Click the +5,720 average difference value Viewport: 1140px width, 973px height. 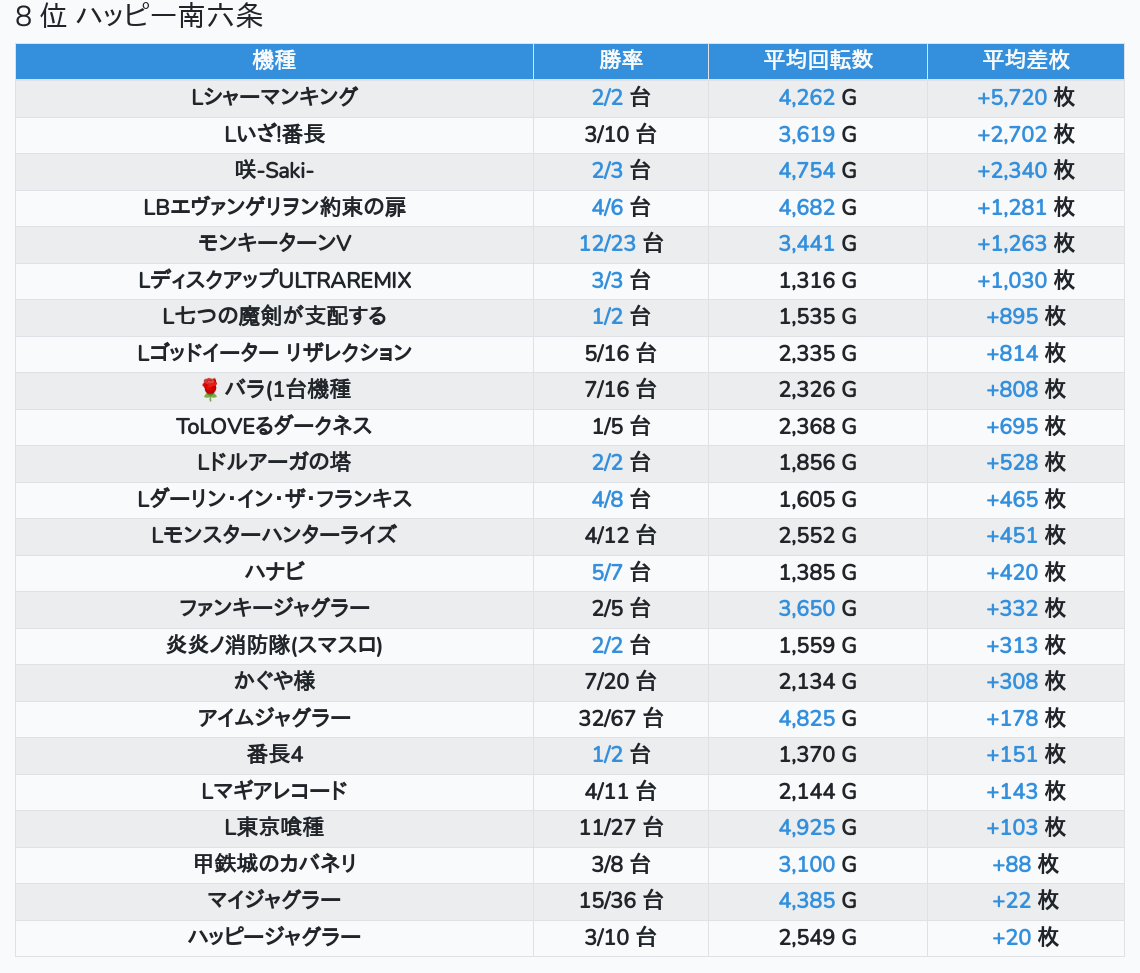1011,97
